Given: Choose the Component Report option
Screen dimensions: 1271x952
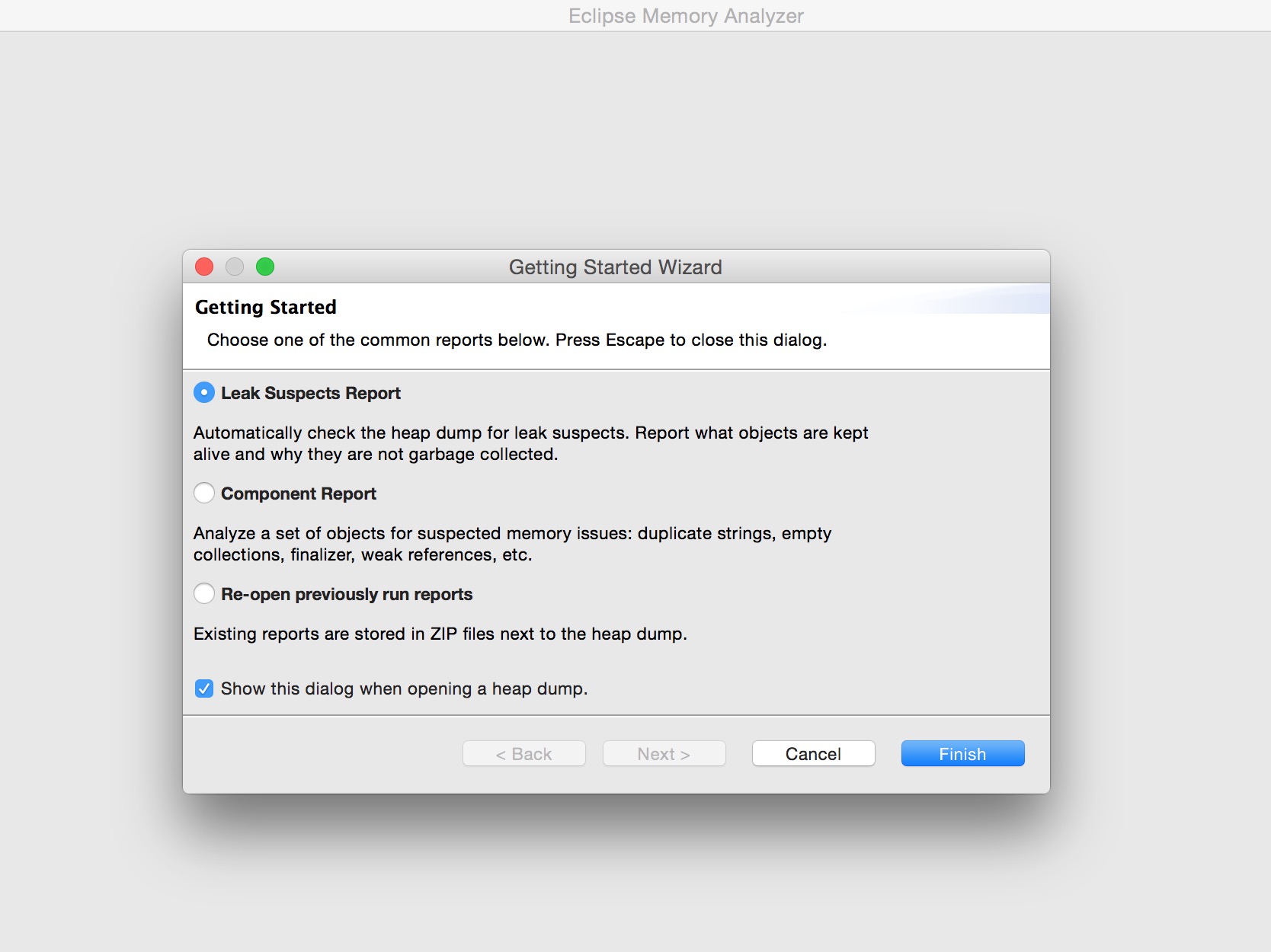Looking at the screenshot, I should [x=204, y=494].
